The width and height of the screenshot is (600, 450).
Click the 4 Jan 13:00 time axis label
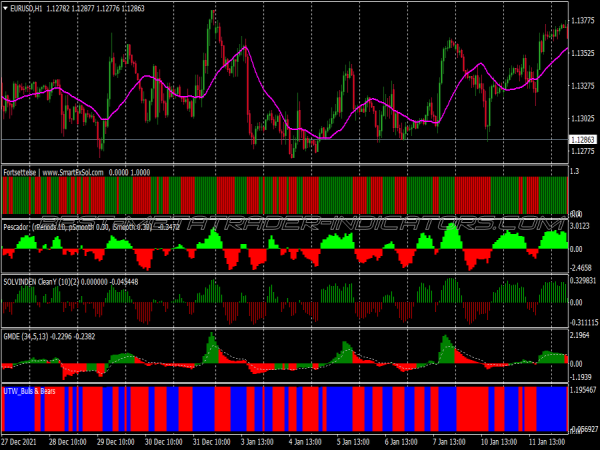(x=305, y=442)
